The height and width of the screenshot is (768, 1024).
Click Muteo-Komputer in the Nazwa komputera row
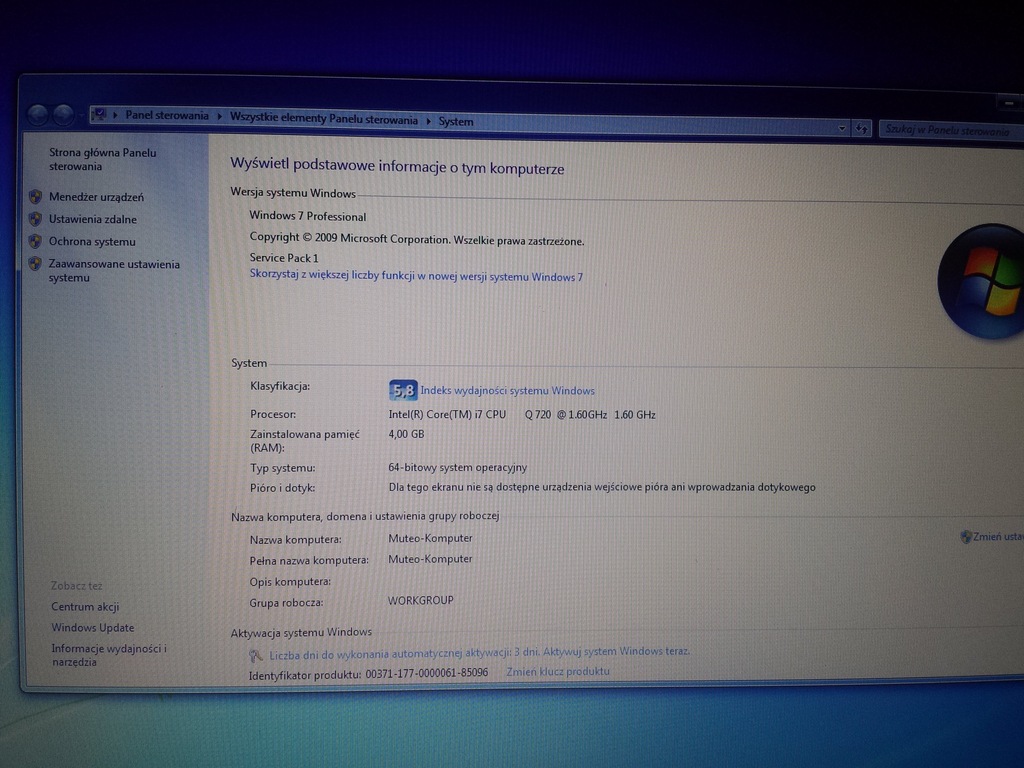point(430,538)
